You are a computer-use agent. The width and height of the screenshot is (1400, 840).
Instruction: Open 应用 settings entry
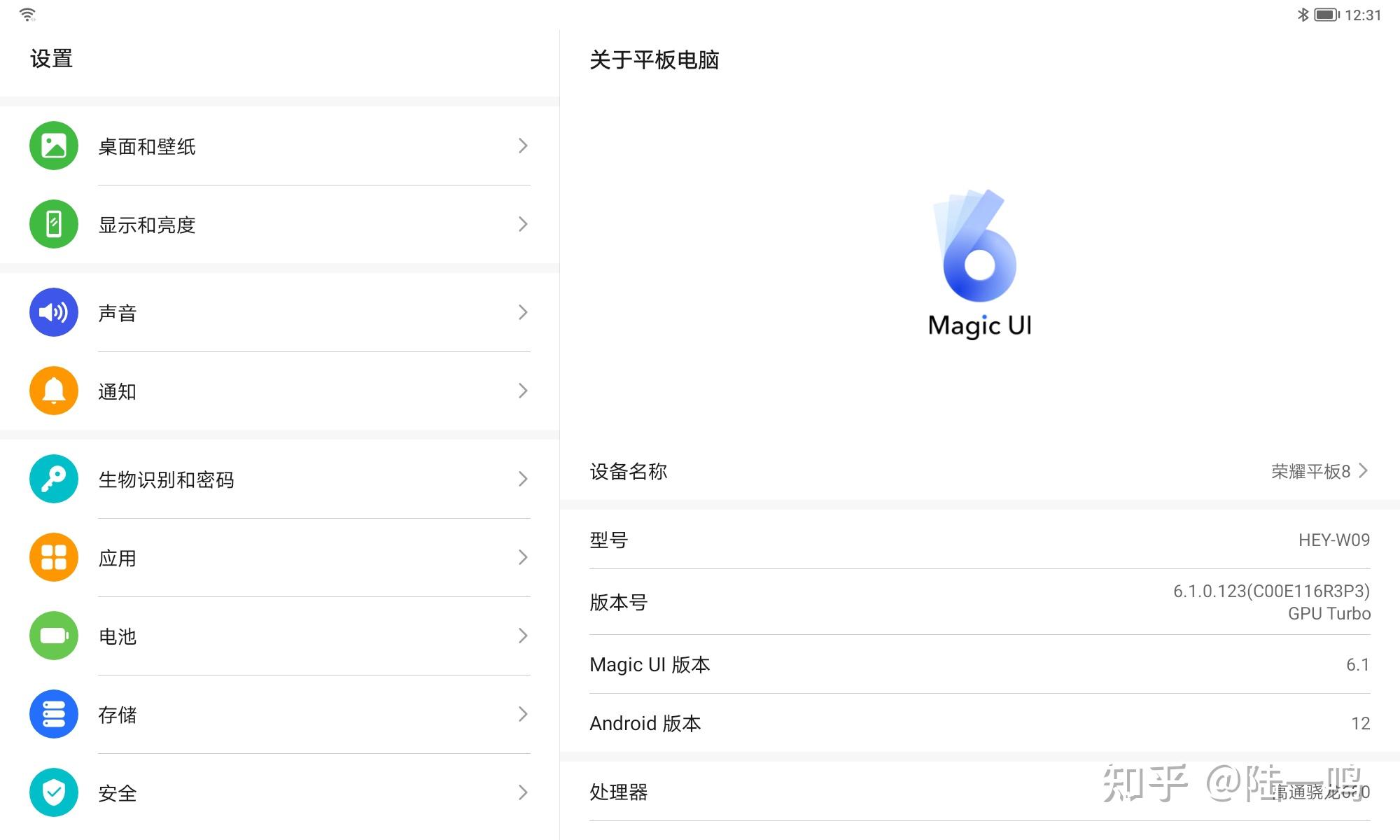(x=280, y=557)
